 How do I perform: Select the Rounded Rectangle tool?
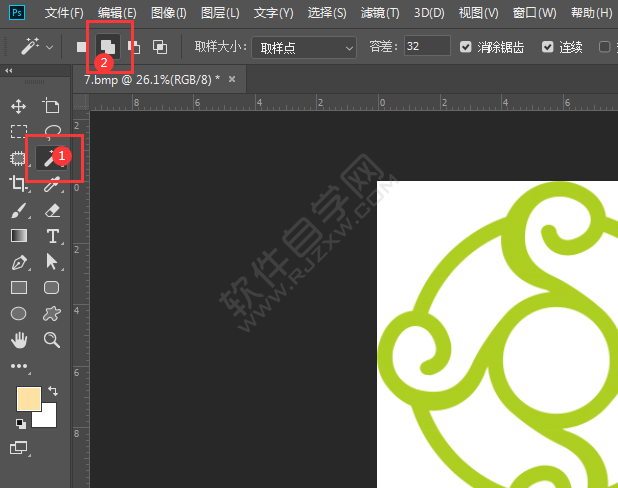pyautogui.click(x=52, y=288)
